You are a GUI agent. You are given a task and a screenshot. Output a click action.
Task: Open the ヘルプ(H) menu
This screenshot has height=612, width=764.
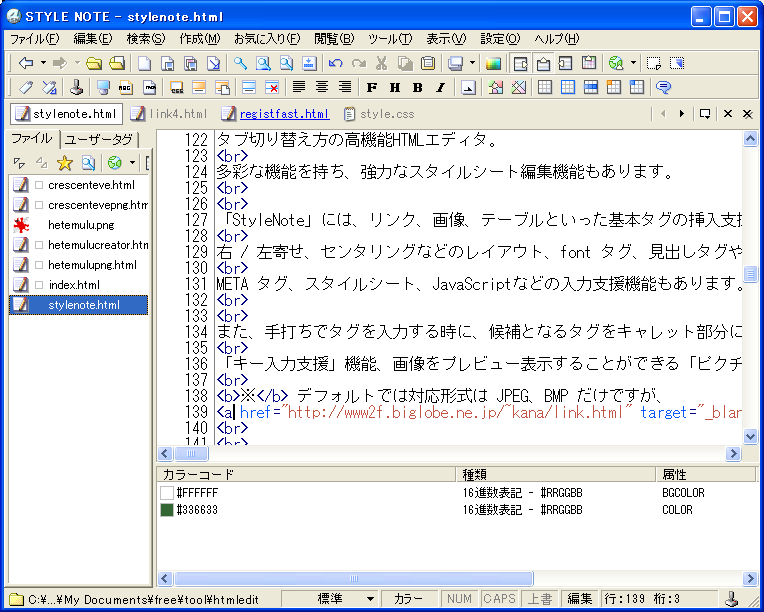tap(557, 39)
